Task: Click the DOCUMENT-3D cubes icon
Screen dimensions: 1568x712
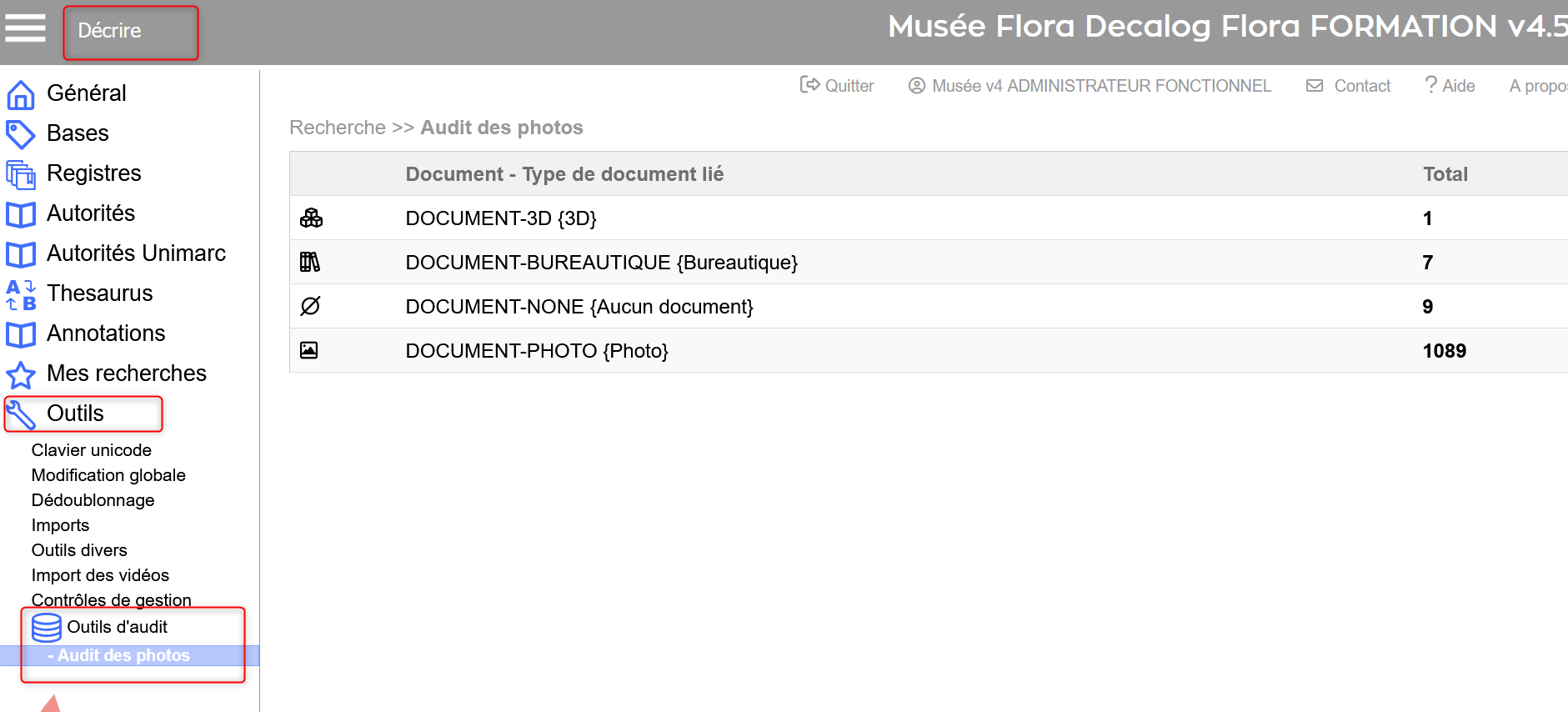Action: click(311, 218)
